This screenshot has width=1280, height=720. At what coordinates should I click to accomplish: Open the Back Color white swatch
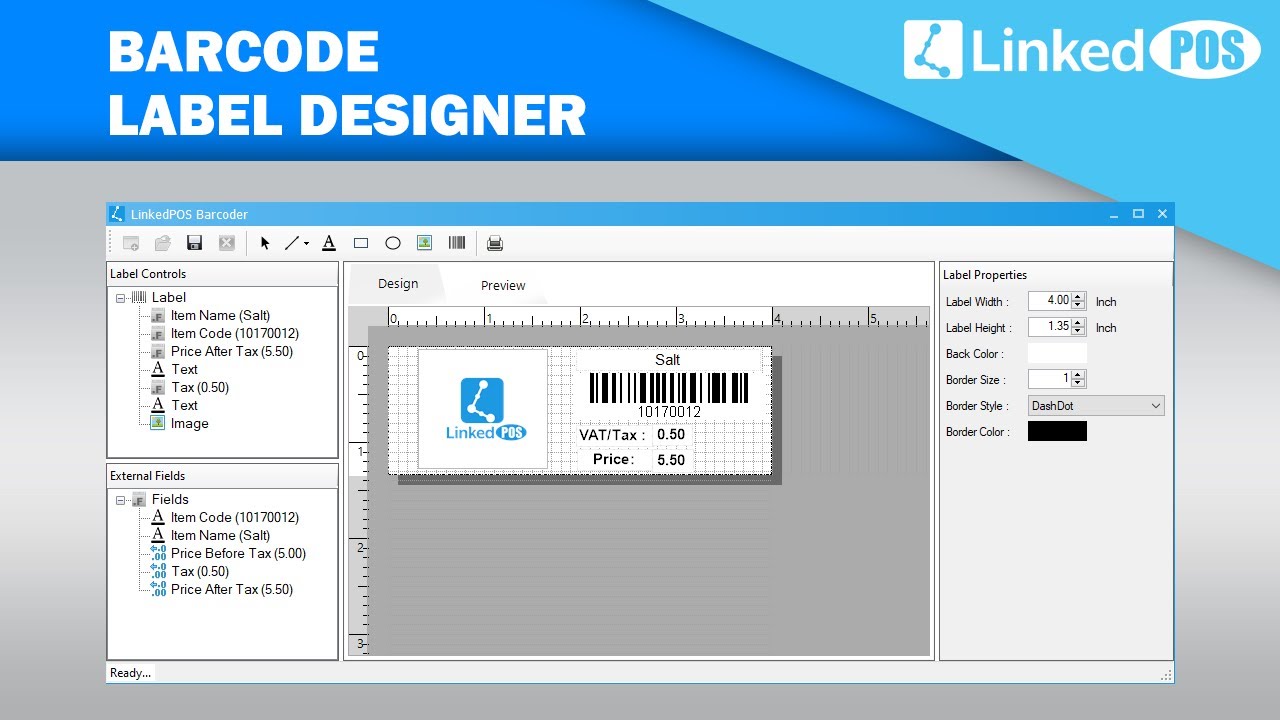click(x=1057, y=353)
